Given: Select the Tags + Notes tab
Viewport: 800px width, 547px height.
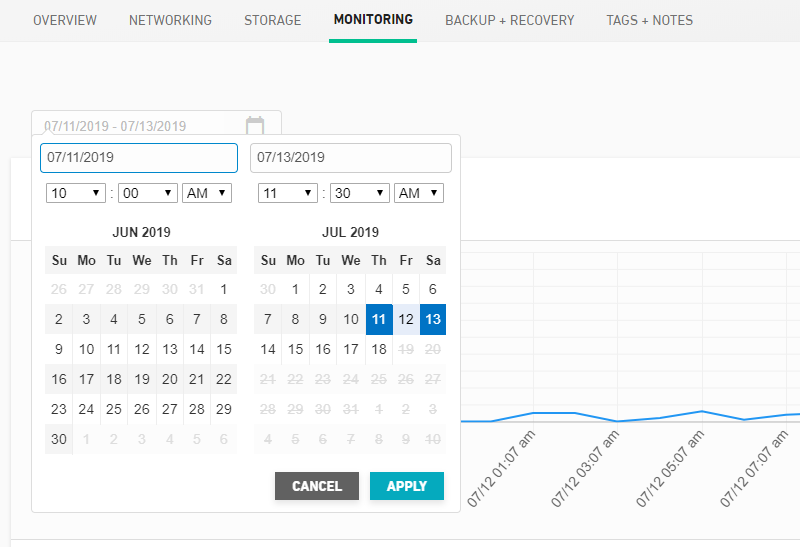Looking at the screenshot, I should (x=649, y=20).
